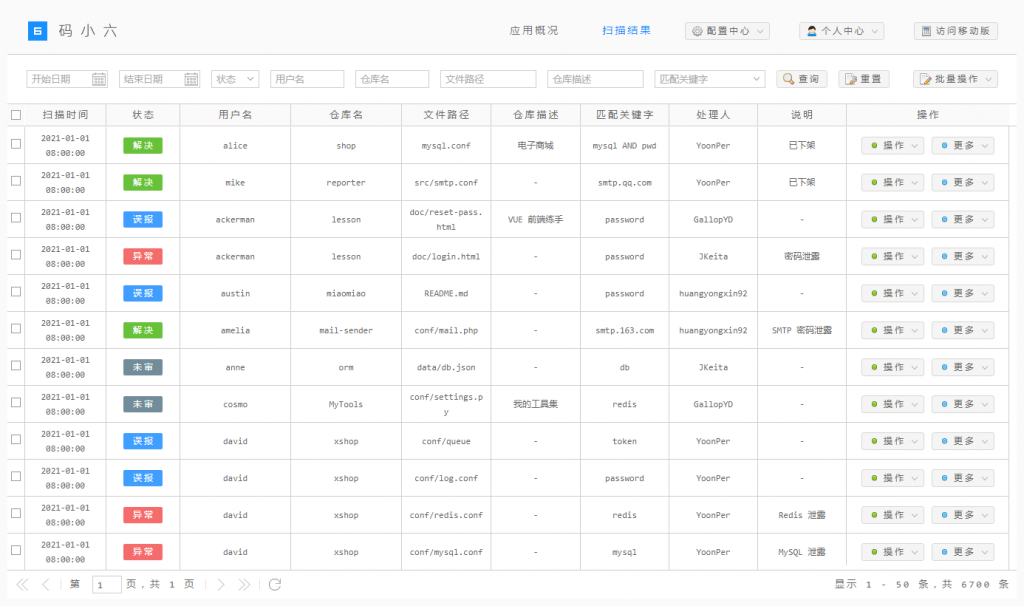Image resolution: width=1024 pixels, height=606 pixels.
Task: Open the 匹配关键字 dropdown filter
Action: 710,79
